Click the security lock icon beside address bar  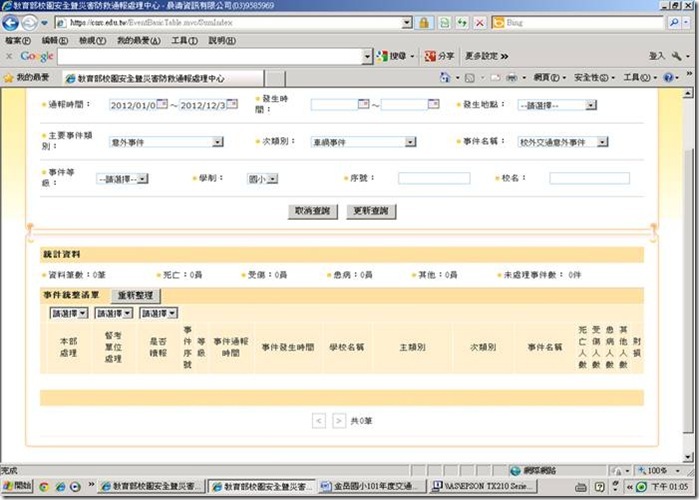coord(424,23)
